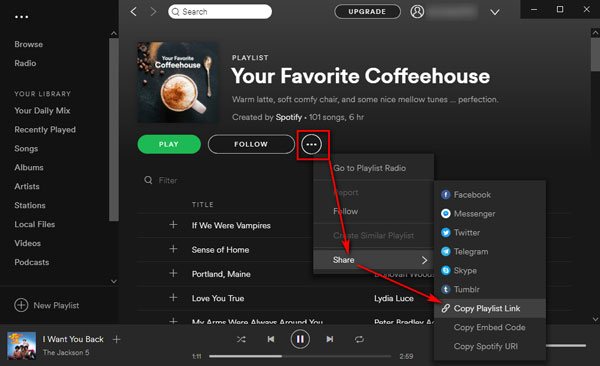Skip to previous track
This screenshot has height=366, width=600.
point(271,339)
